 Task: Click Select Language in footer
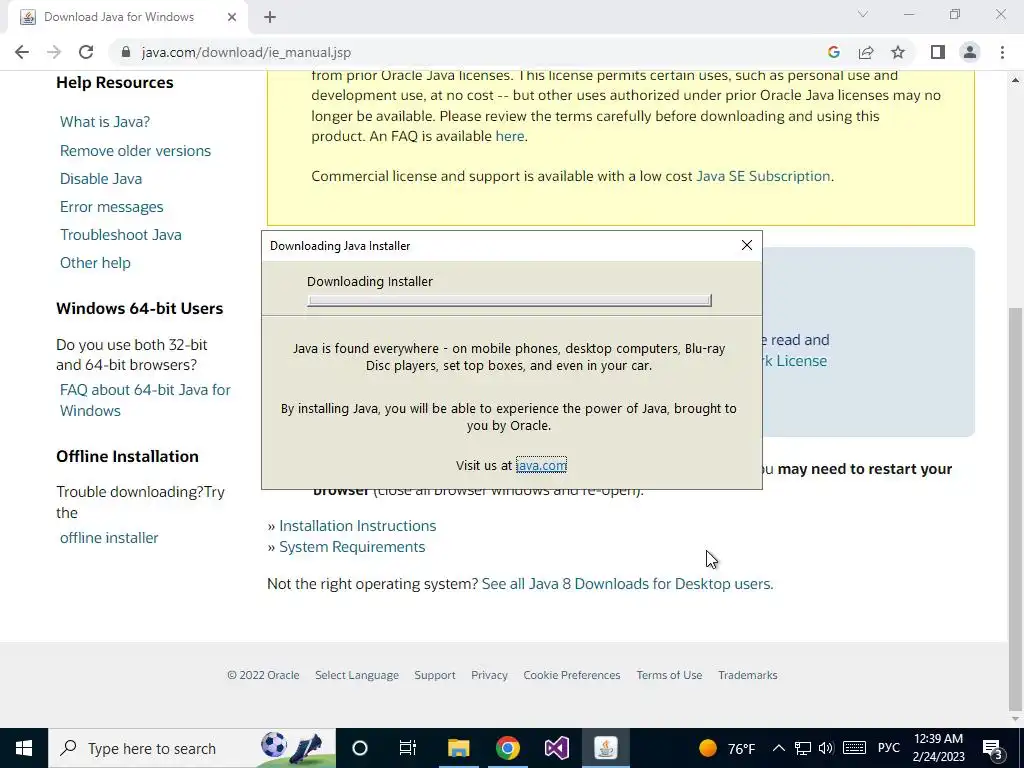point(357,675)
